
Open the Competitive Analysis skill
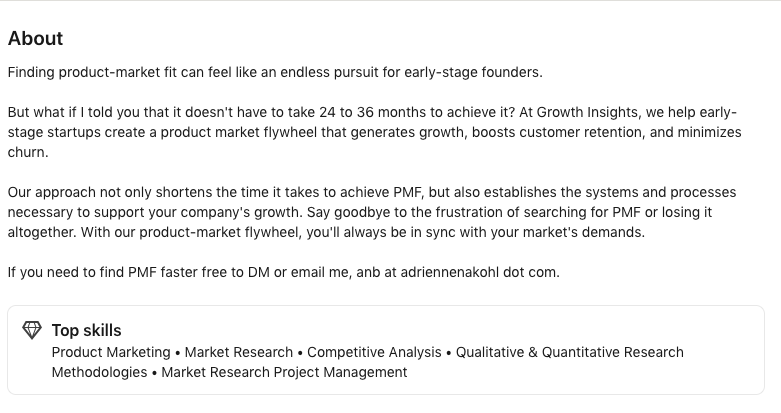coord(374,352)
